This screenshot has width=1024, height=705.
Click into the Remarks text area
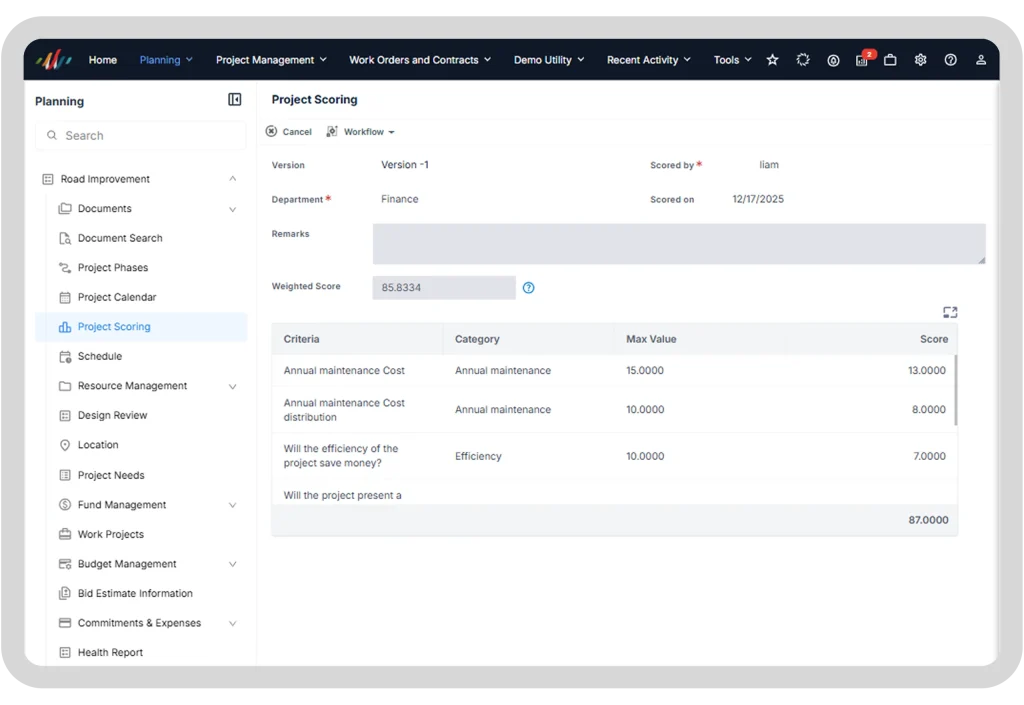(679, 243)
